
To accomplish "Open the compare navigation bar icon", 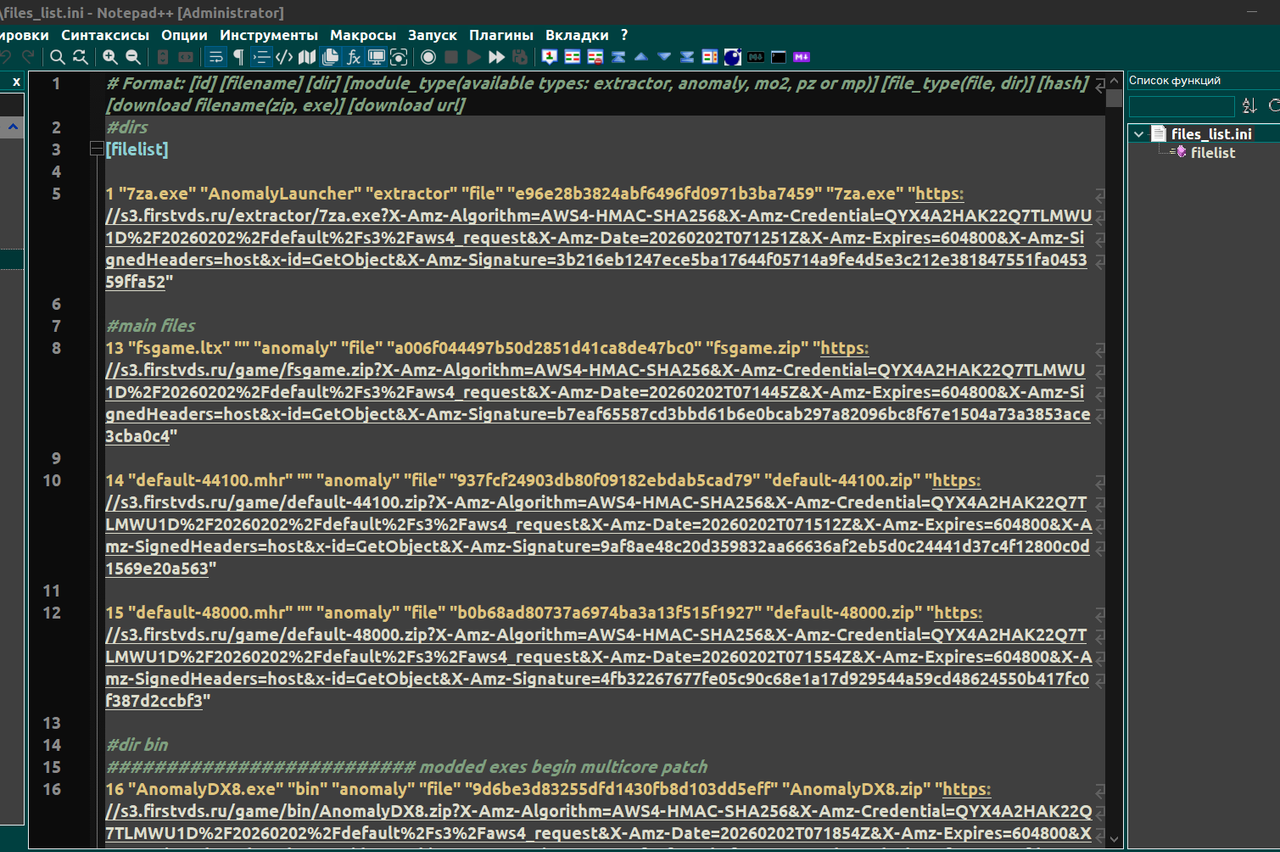I will tap(710, 57).
